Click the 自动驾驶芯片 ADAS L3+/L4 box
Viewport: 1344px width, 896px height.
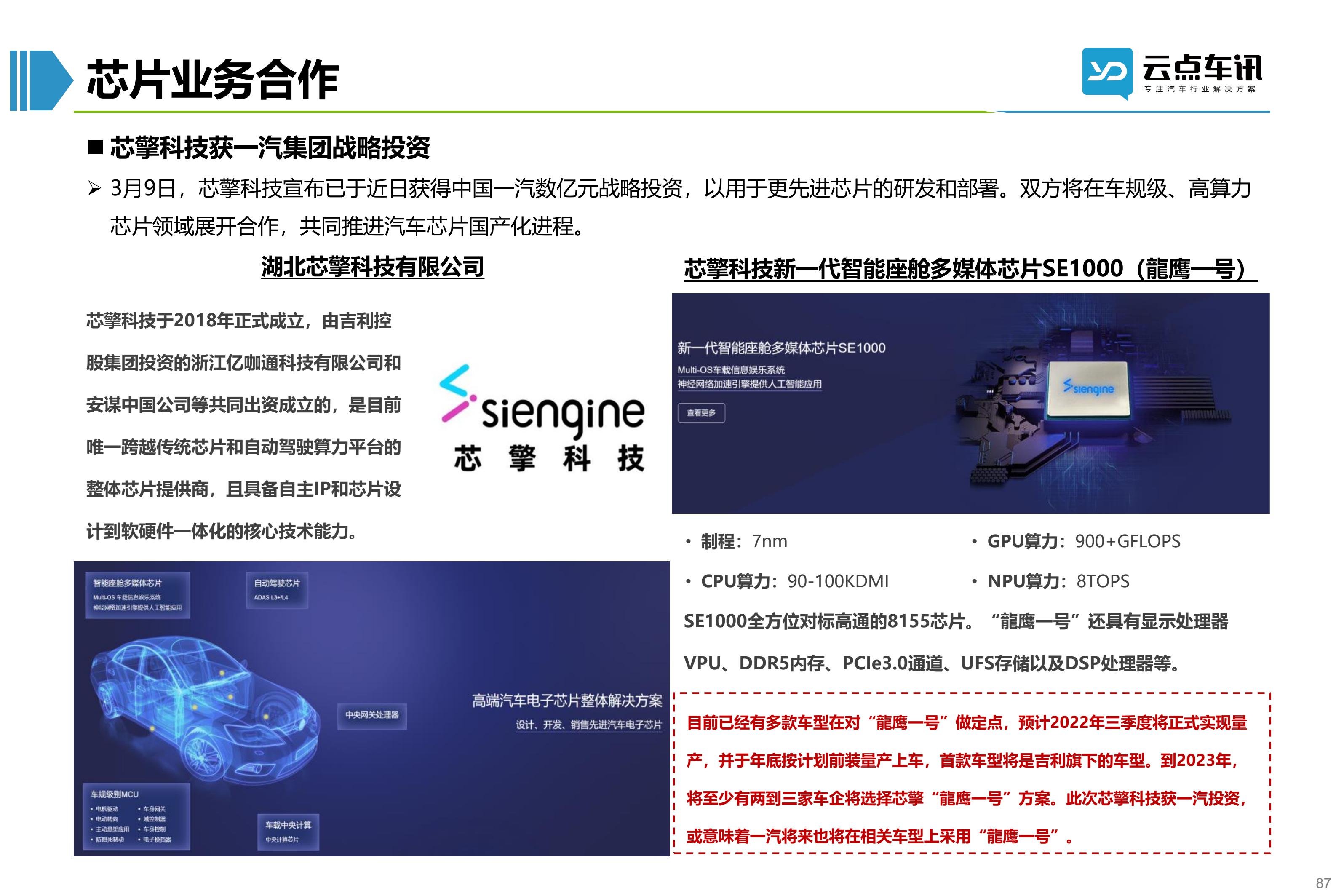[277, 589]
